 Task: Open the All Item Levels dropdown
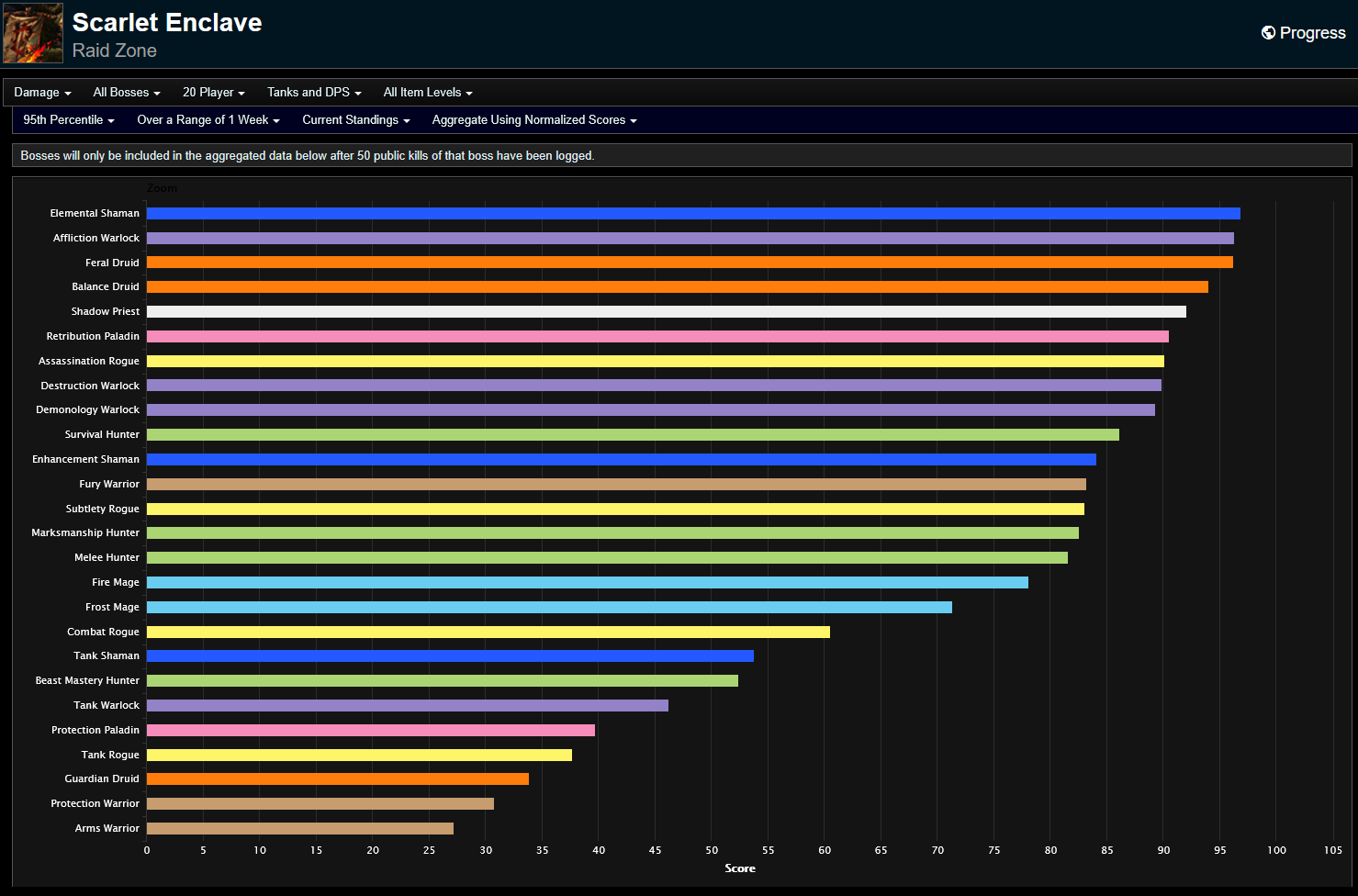pyautogui.click(x=427, y=92)
